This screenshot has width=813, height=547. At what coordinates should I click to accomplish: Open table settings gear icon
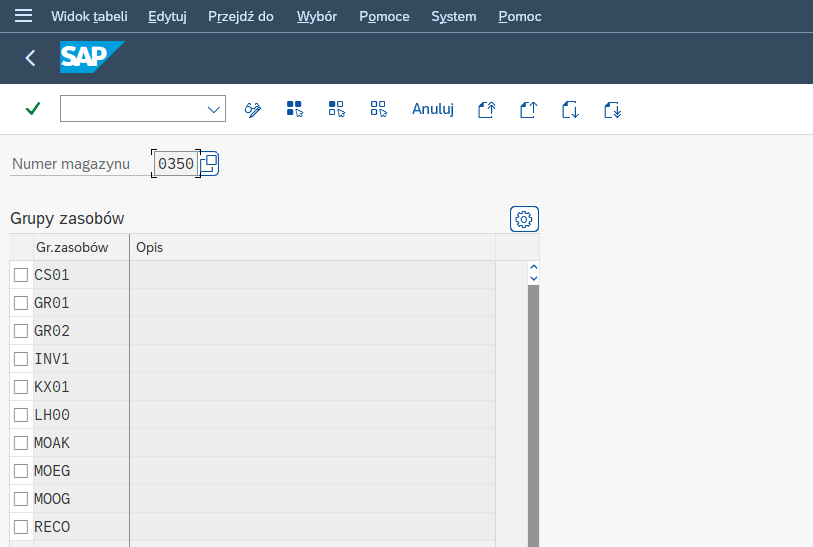click(x=524, y=219)
